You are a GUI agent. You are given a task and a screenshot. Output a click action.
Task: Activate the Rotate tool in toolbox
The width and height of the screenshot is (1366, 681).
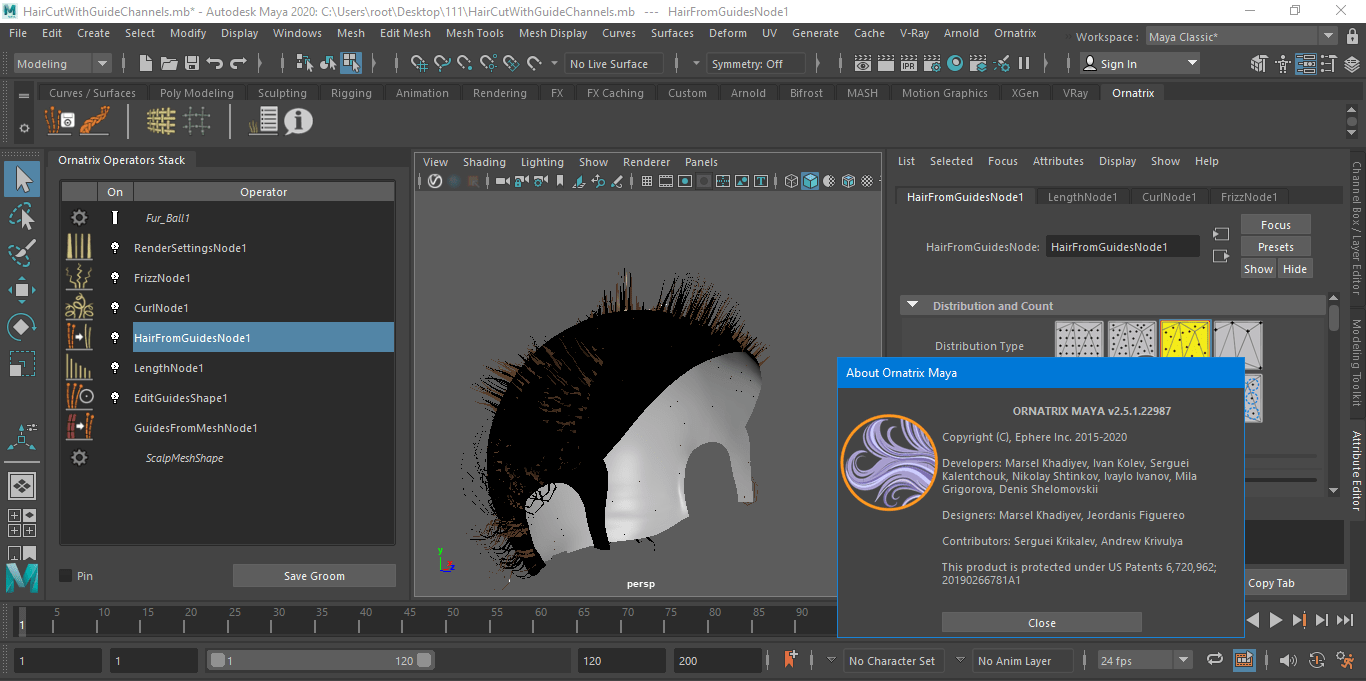point(22,327)
